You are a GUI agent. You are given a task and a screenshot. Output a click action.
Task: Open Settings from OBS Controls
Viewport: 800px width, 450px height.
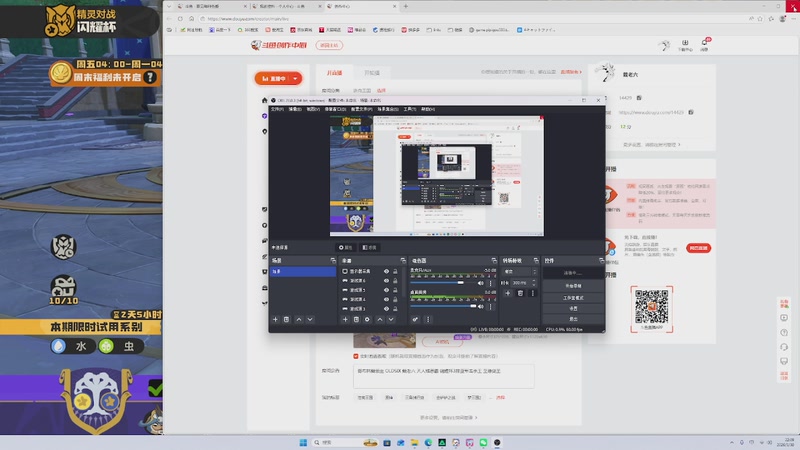(573, 309)
